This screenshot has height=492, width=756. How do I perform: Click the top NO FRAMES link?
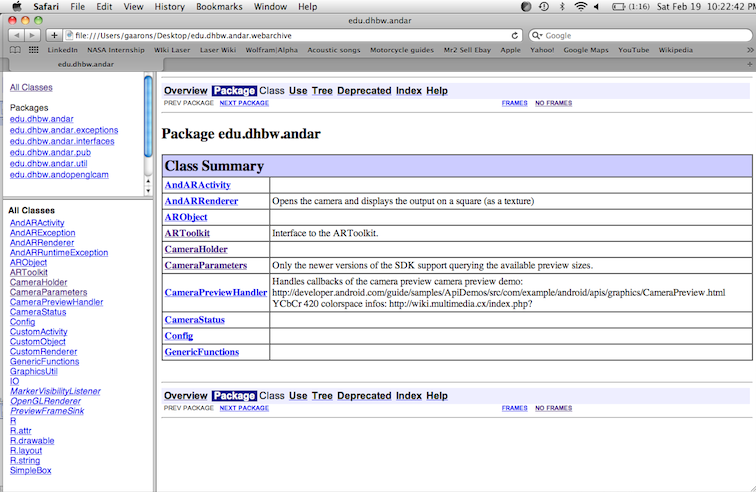coord(553,103)
